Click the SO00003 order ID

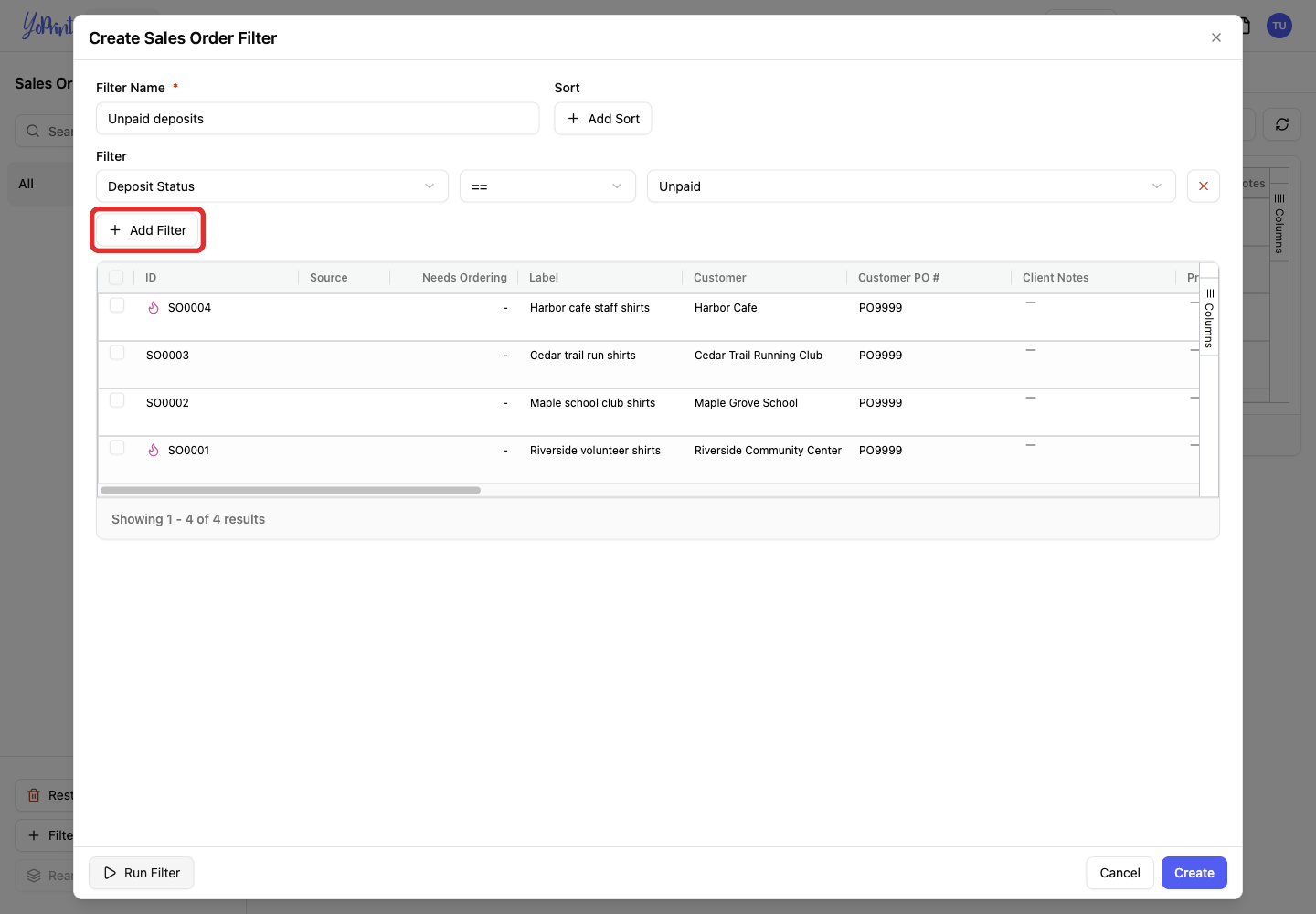click(x=167, y=356)
